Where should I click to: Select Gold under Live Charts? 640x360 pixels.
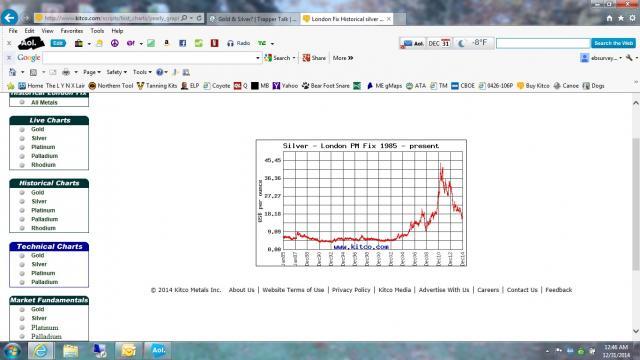point(38,129)
